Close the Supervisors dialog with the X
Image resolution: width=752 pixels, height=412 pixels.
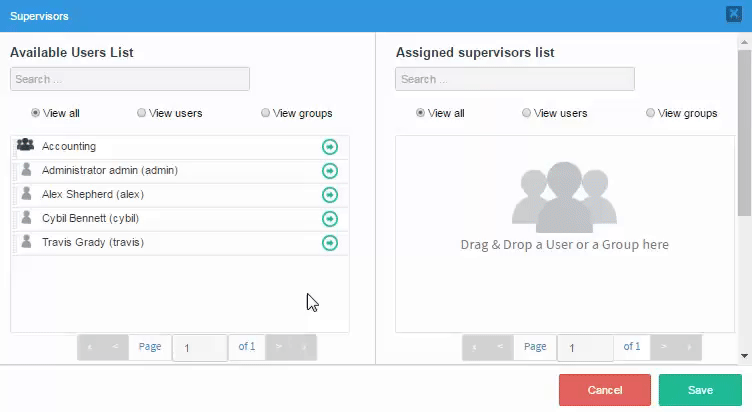coord(733,14)
